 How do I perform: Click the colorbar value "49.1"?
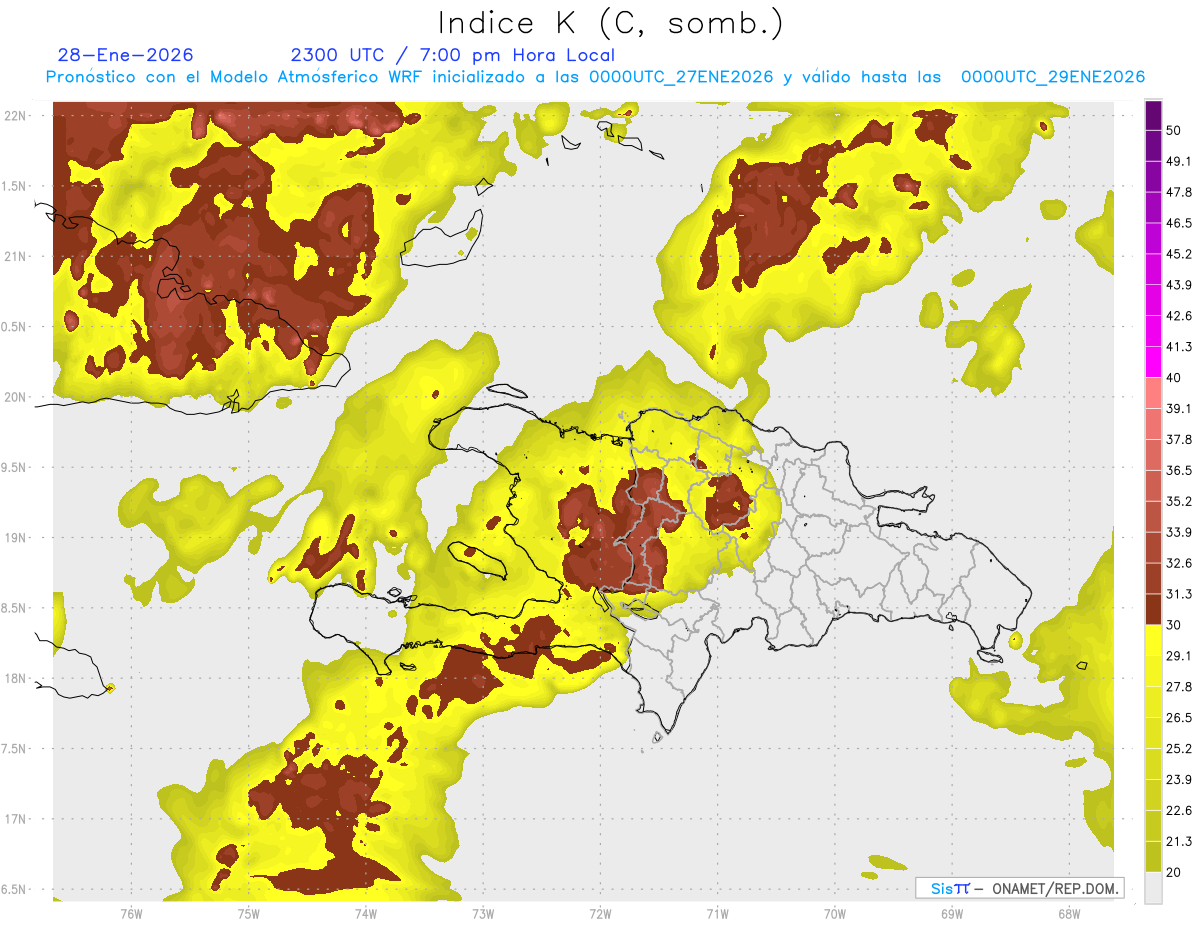[x=1179, y=161]
